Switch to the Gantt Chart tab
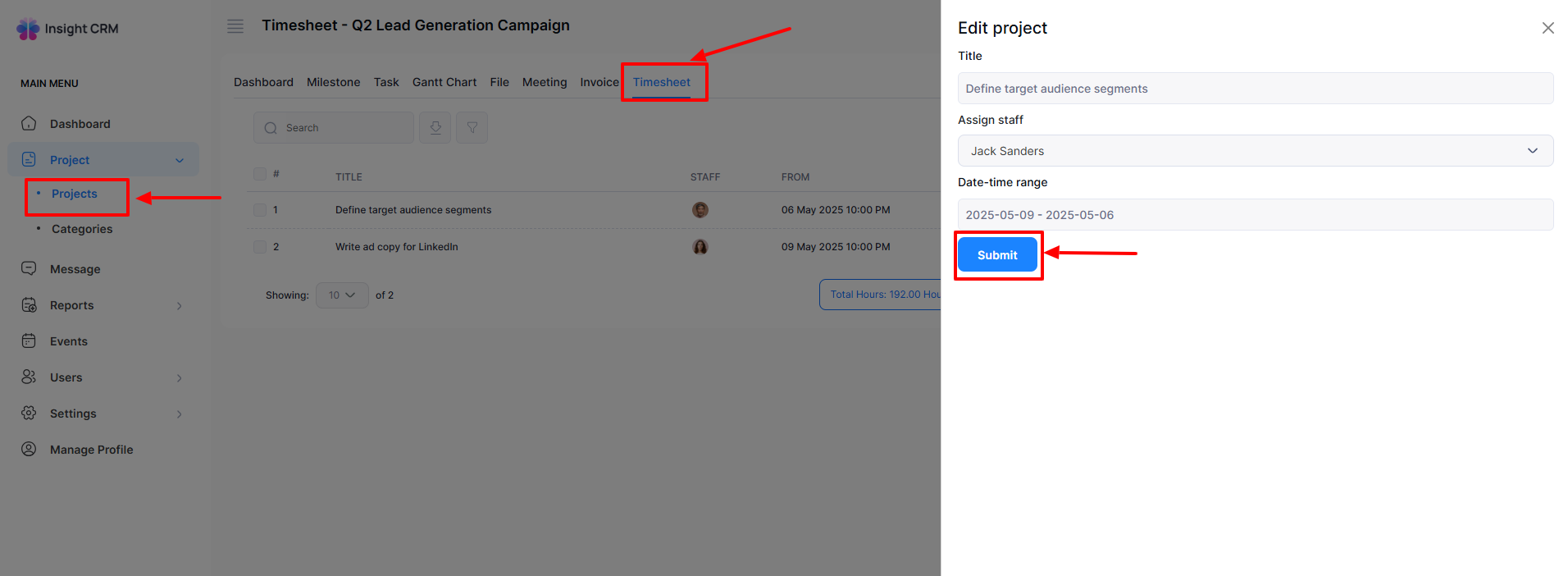The image size is (1568, 576). tap(444, 82)
